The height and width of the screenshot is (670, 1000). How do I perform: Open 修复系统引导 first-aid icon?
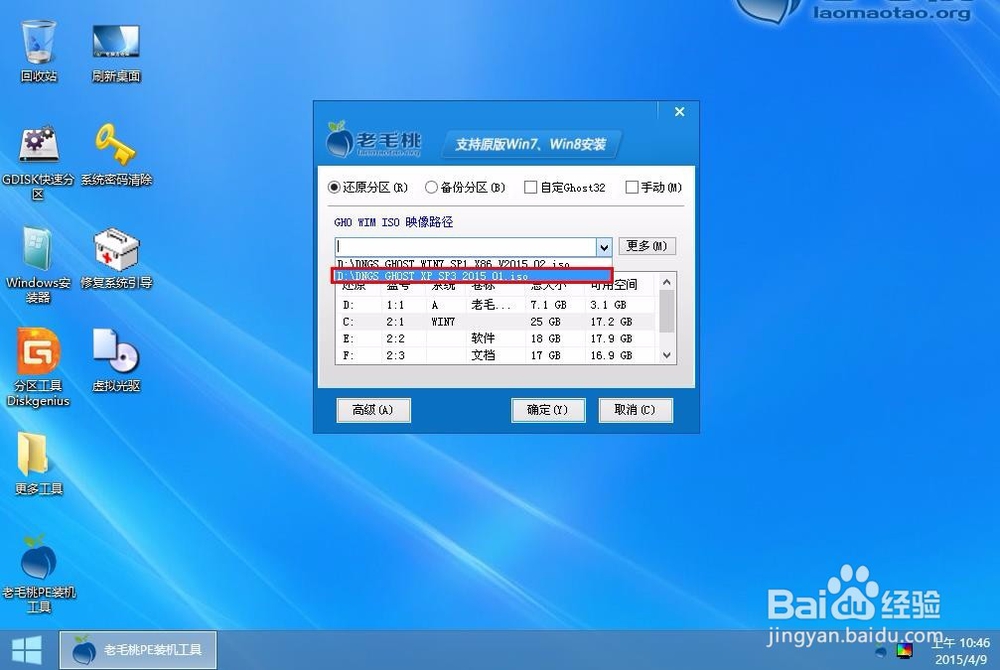(116, 258)
